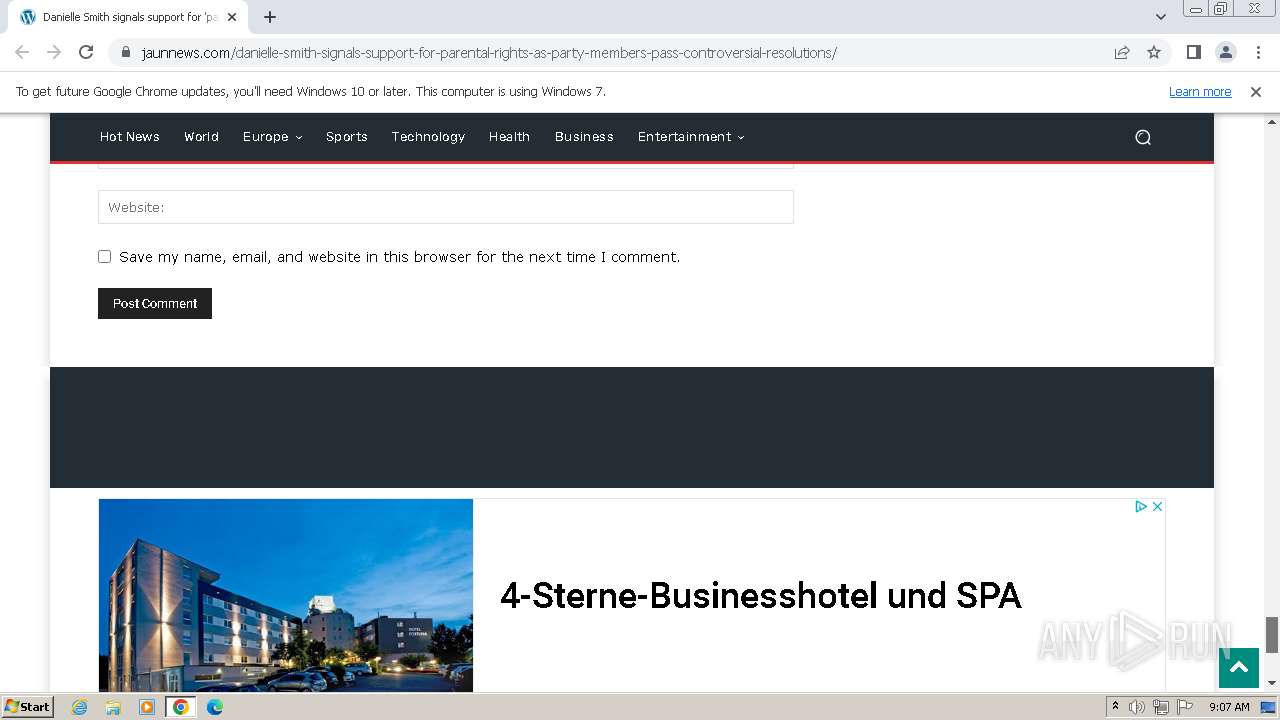Open Health section
1280x720 pixels.
click(509, 137)
